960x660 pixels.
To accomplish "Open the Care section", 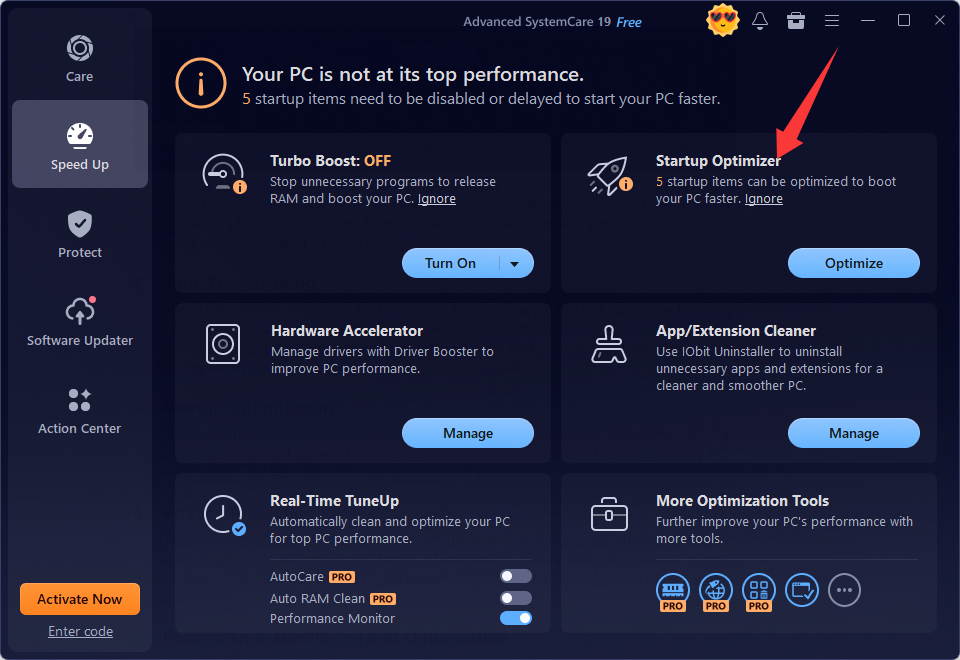I will 80,59.
